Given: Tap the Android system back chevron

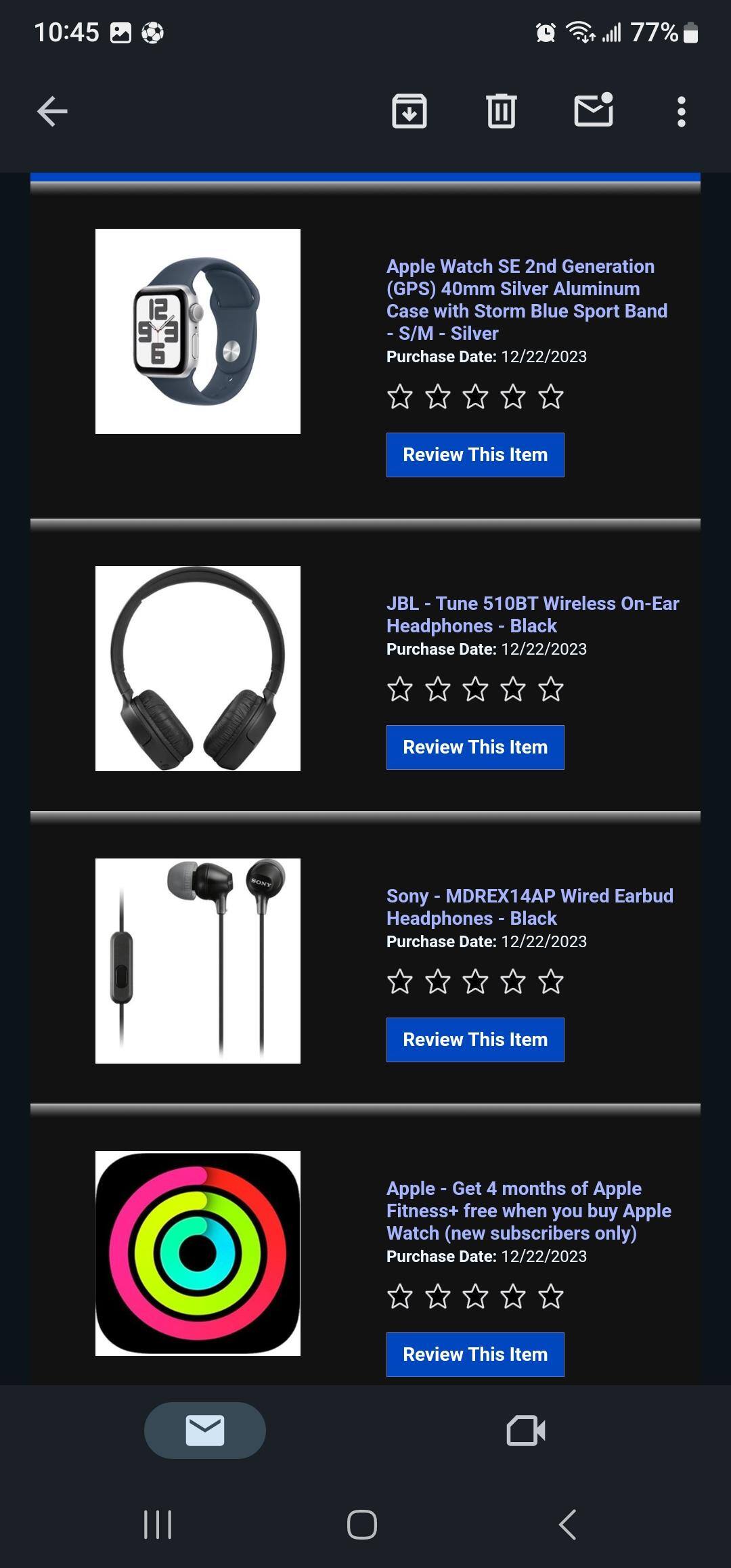Looking at the screenshot, I should (567, 1524).
